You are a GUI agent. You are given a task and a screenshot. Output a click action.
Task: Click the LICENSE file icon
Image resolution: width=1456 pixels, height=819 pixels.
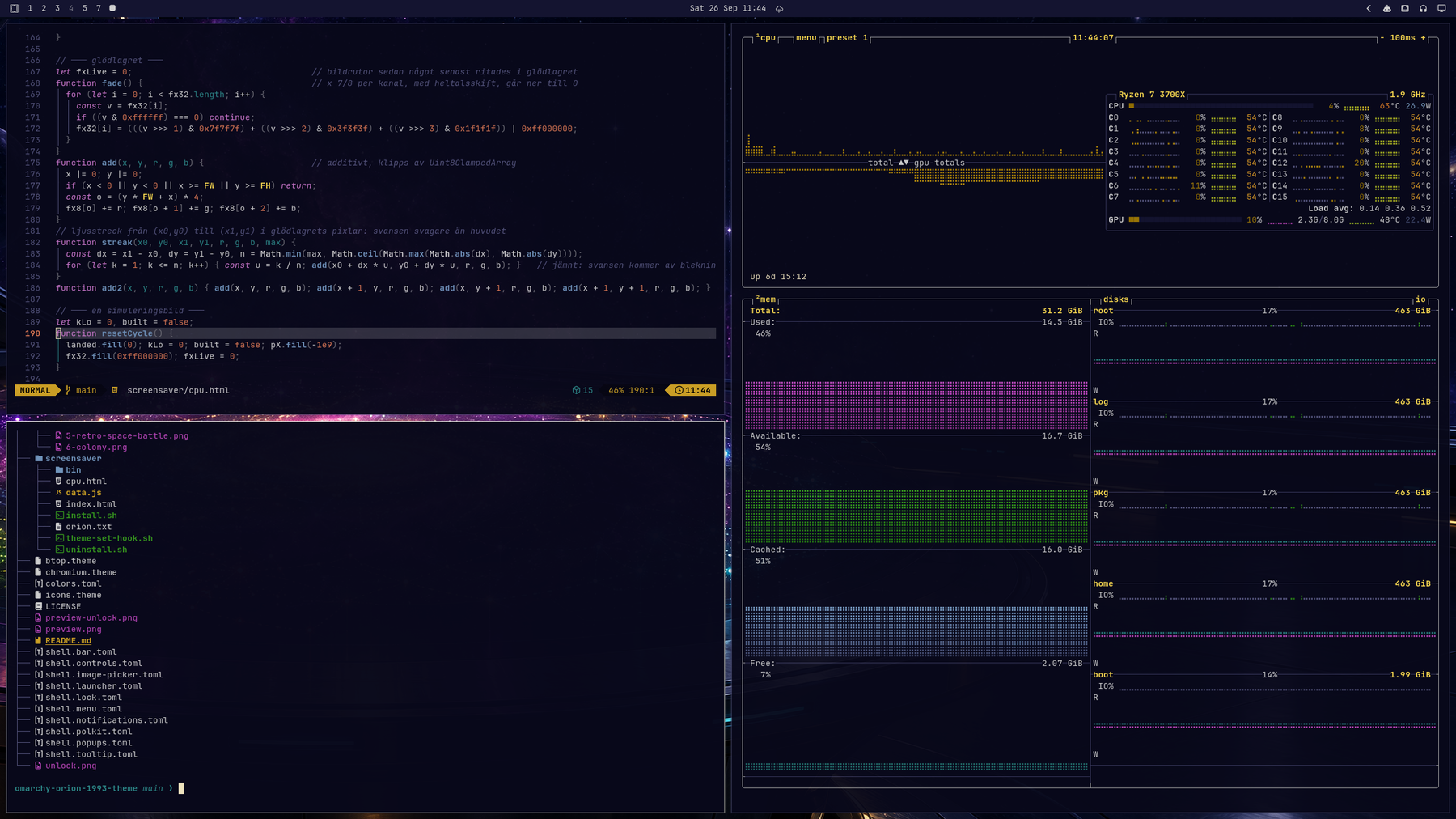pyautogui.click(x=38, y=606)
